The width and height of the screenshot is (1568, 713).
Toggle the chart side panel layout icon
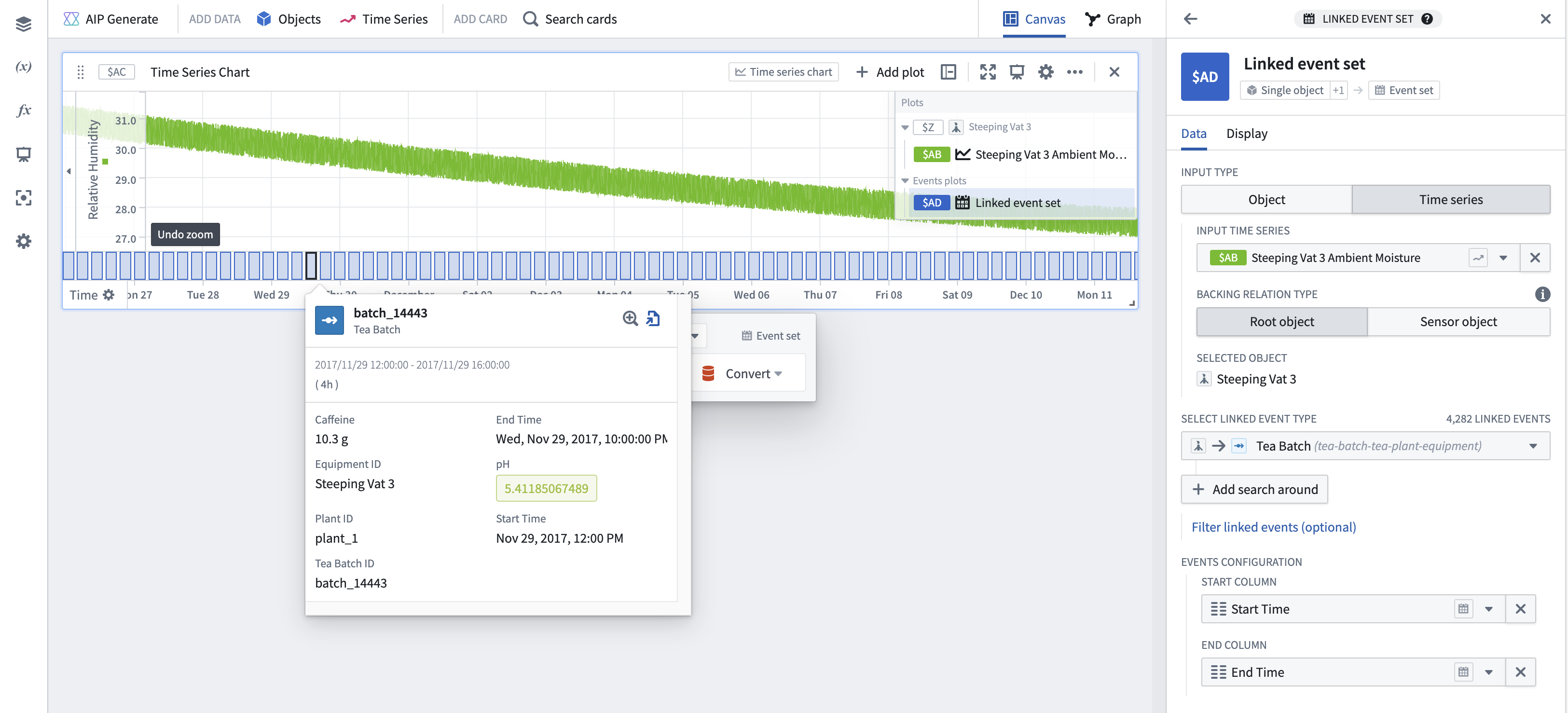tap(948, 72)
